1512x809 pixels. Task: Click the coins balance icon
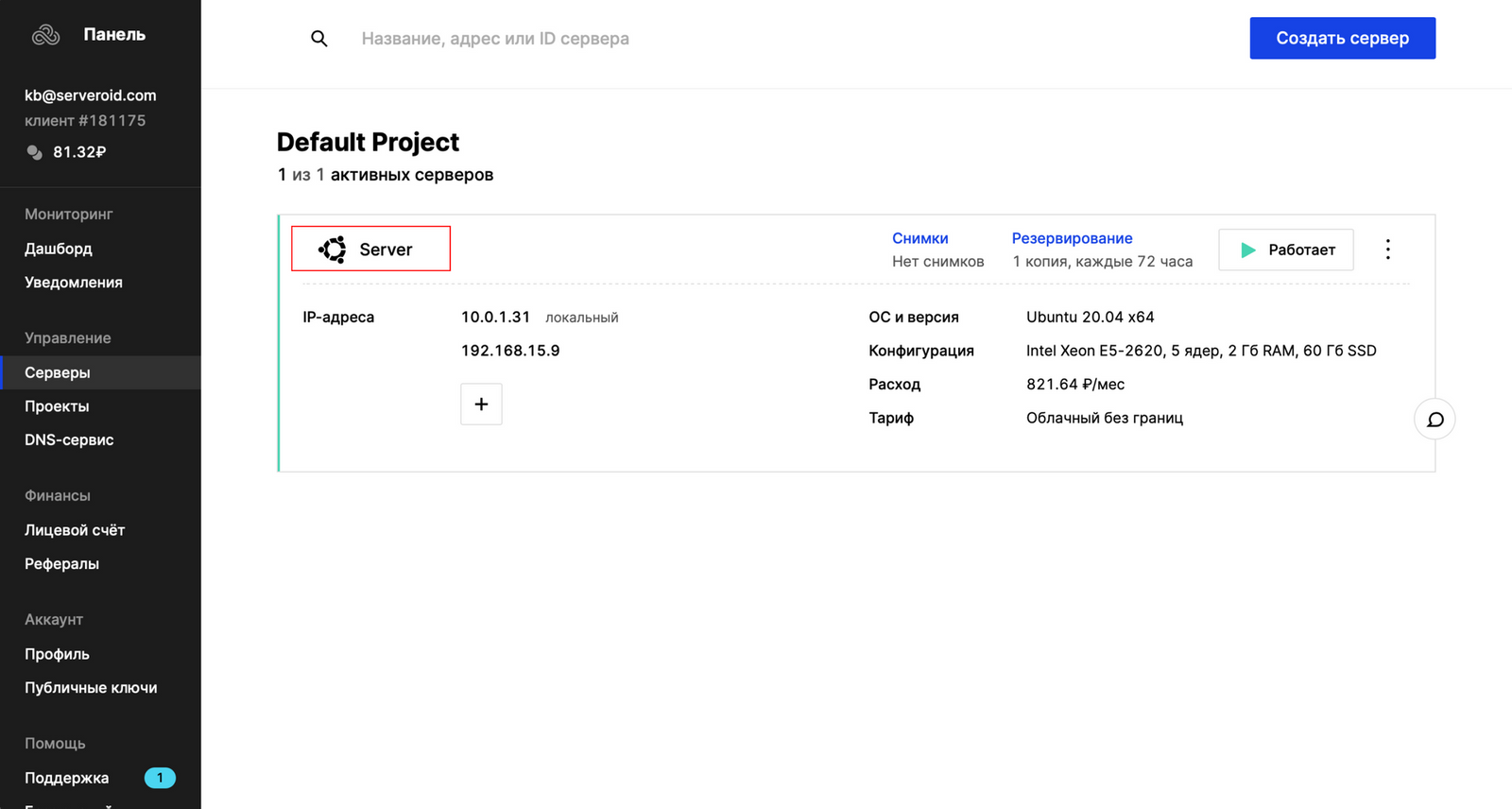[x=35, y=152]
